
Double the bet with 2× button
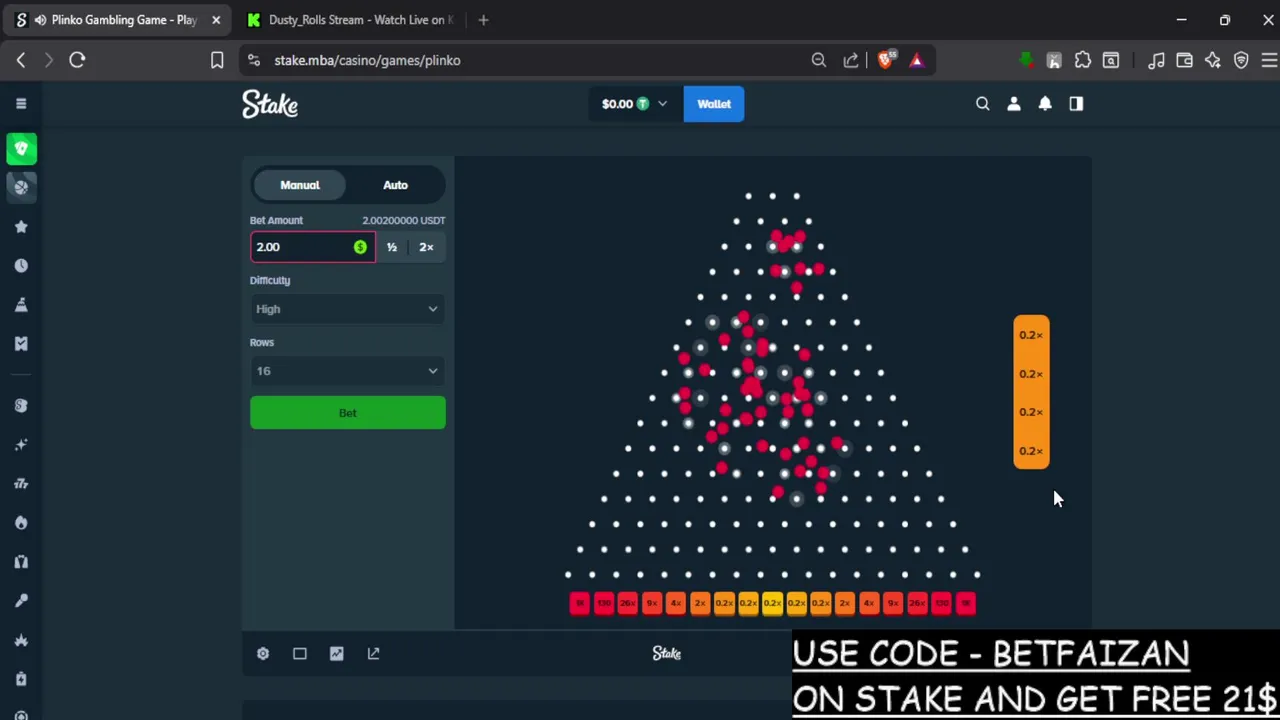click(427, 247)
